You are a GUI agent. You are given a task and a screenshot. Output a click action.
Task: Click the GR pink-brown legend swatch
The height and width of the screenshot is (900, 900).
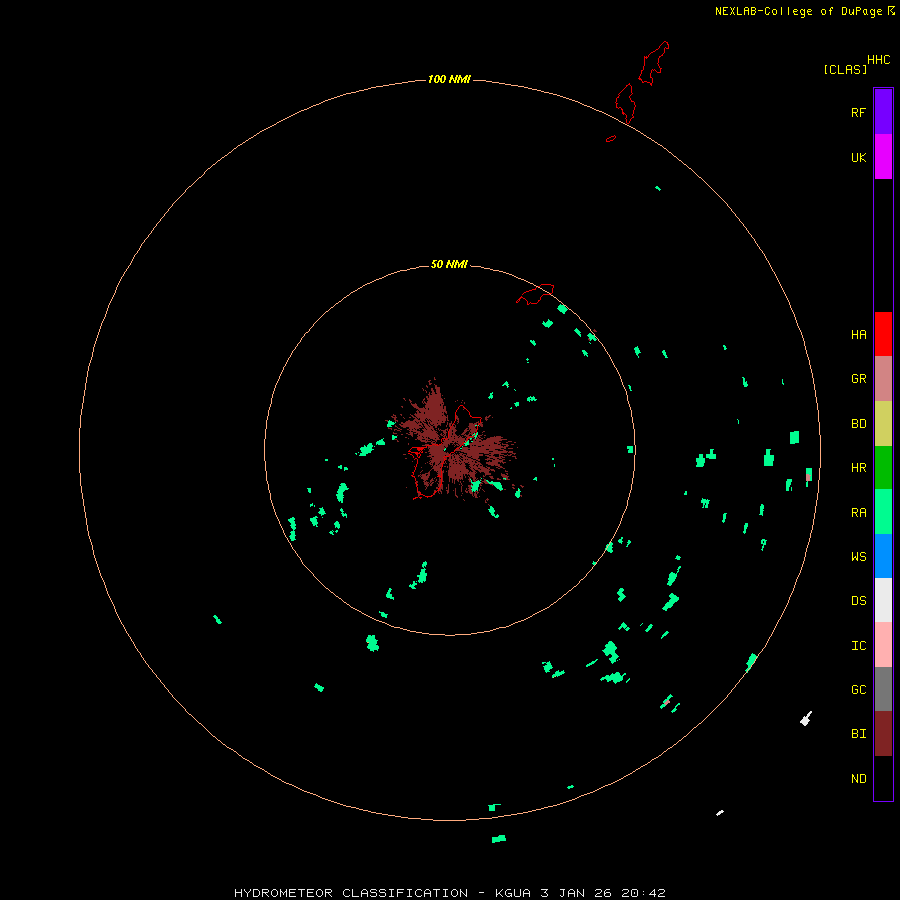point(883,379)
